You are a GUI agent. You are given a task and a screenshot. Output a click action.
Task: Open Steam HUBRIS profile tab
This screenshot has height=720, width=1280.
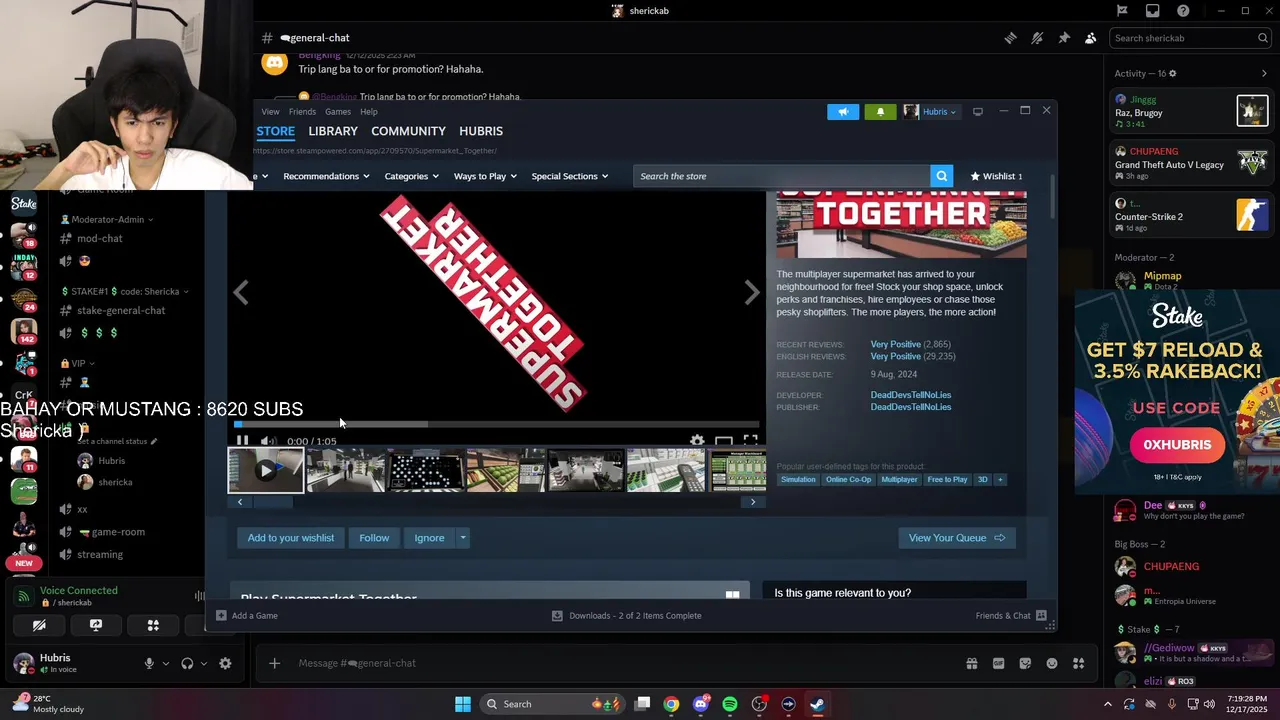click(481, 131)
